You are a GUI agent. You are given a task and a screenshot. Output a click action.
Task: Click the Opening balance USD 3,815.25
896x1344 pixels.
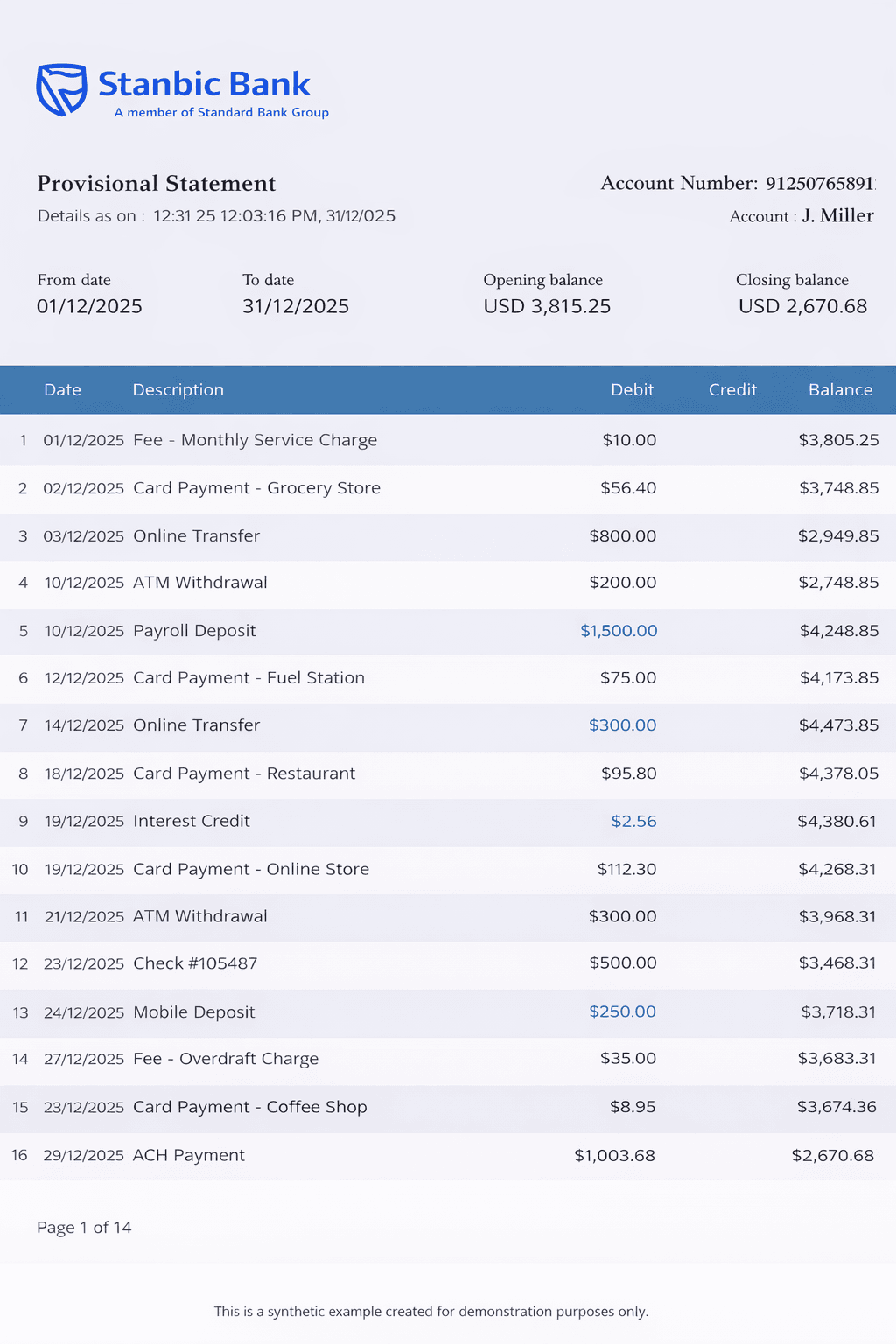(547, 305)
